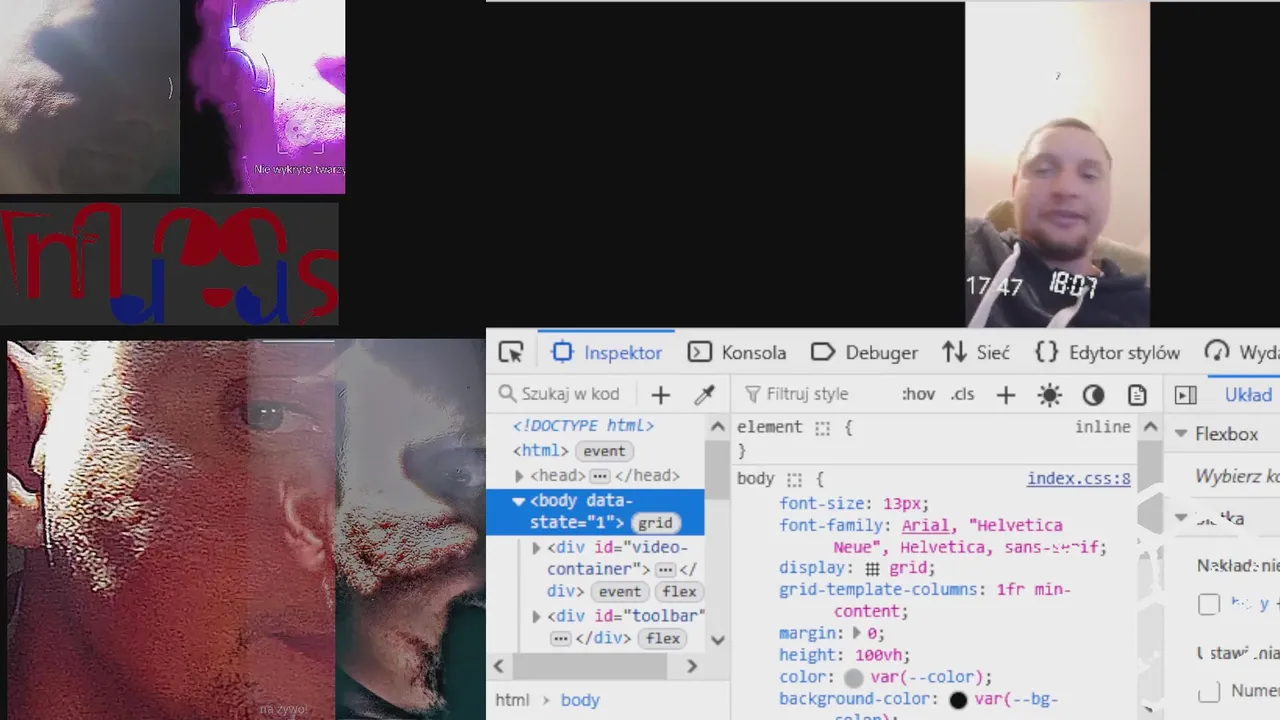
Task: Click the ellipsis inside toolbar div
Action: [x=561, y=638]
